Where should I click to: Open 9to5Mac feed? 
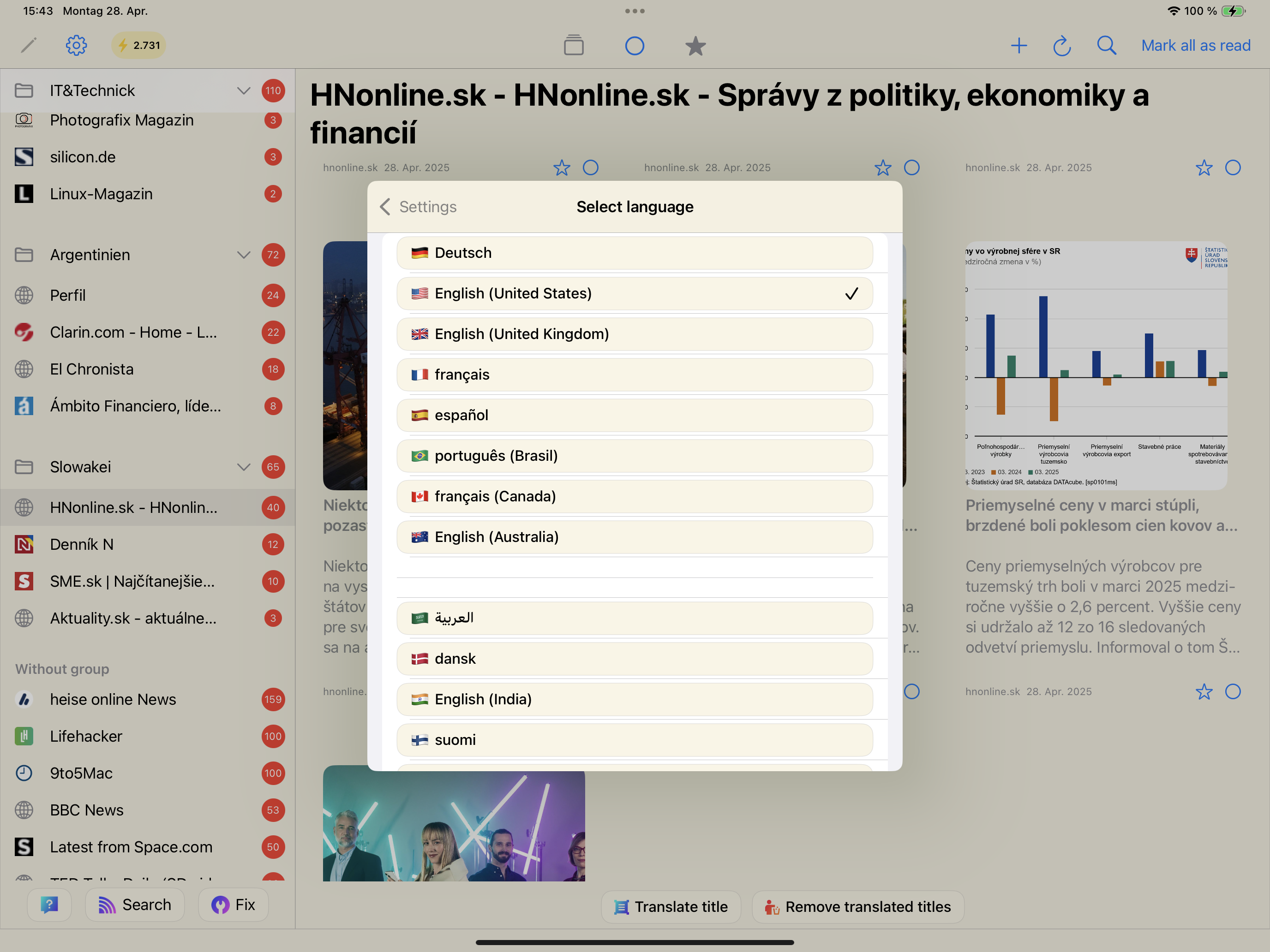[x=148, y=773]
